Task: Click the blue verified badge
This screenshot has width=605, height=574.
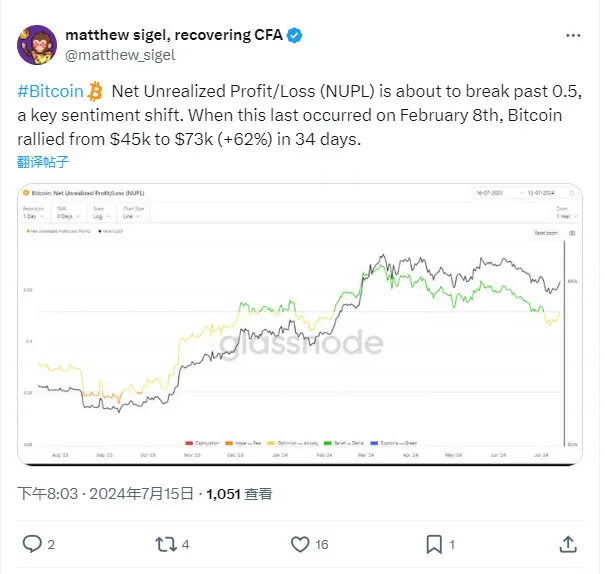Action: click(294, 36)
